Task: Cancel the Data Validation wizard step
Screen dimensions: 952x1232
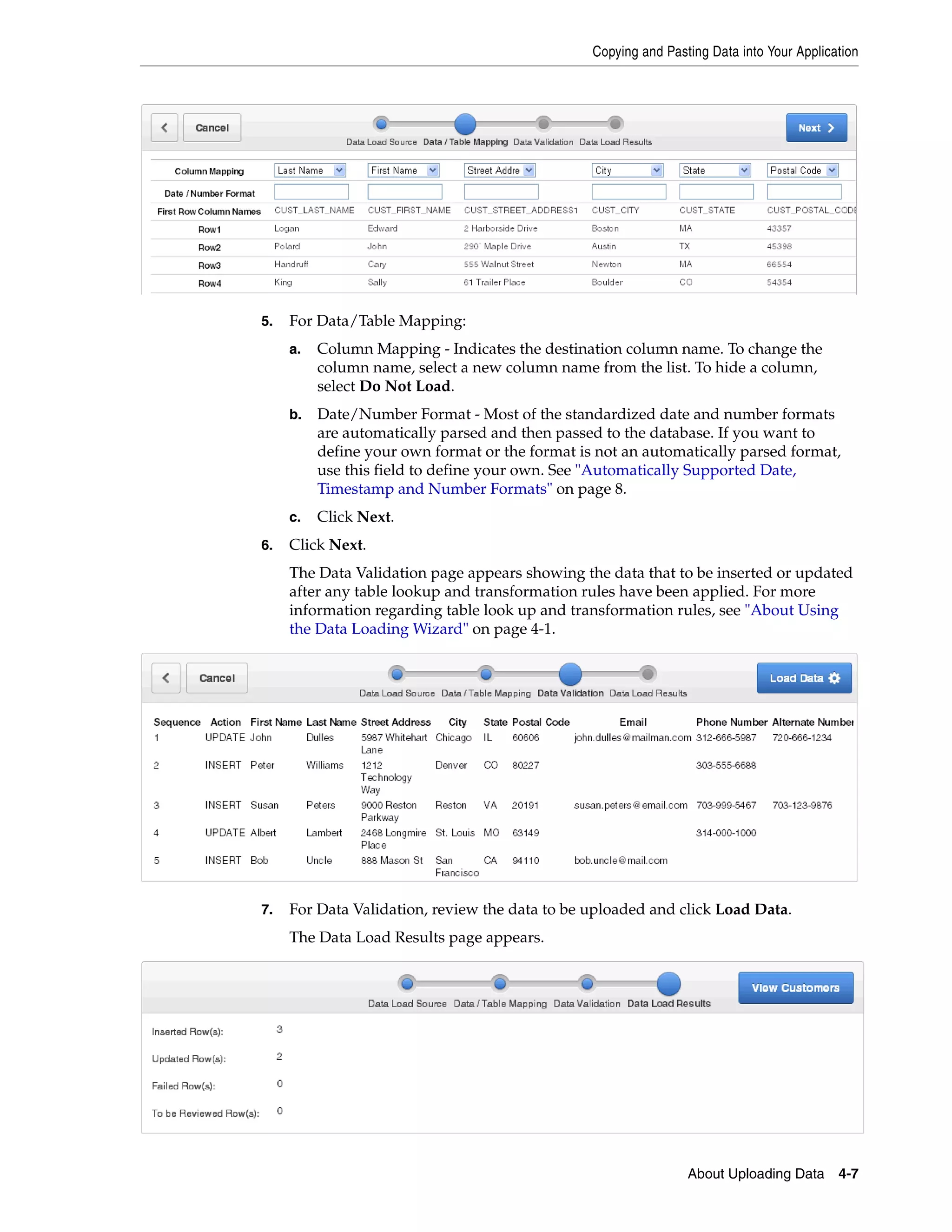Action: 217,677
